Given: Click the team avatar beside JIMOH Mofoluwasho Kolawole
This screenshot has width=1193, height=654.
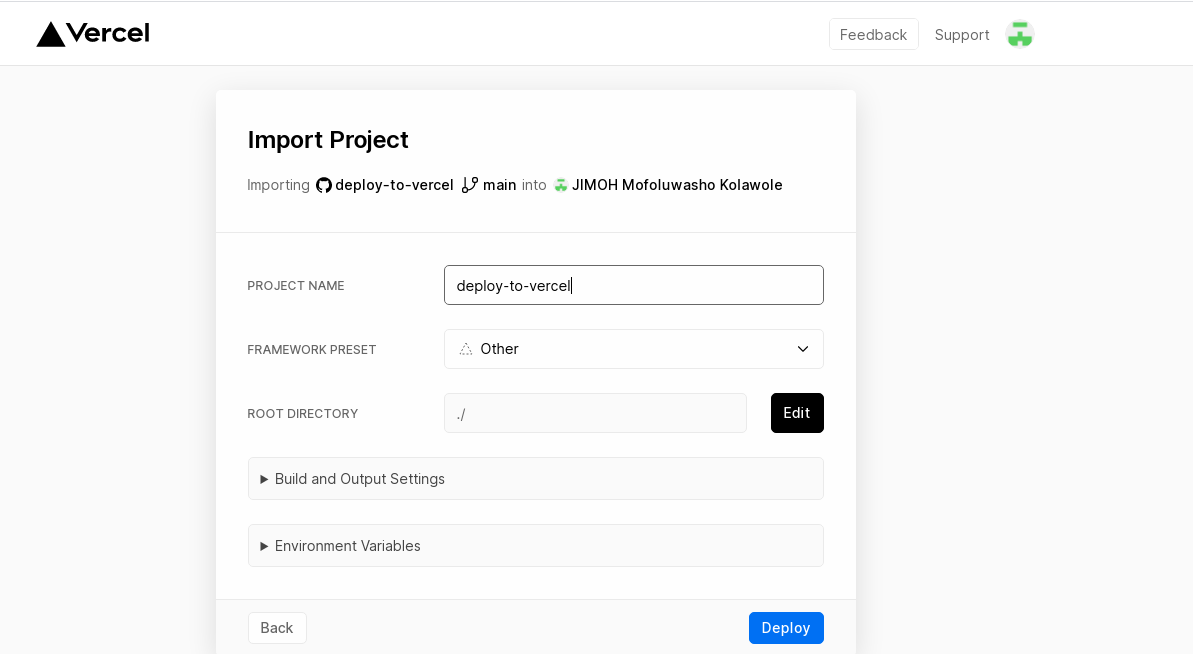Looking at the screenshot, I should [561, 185].
